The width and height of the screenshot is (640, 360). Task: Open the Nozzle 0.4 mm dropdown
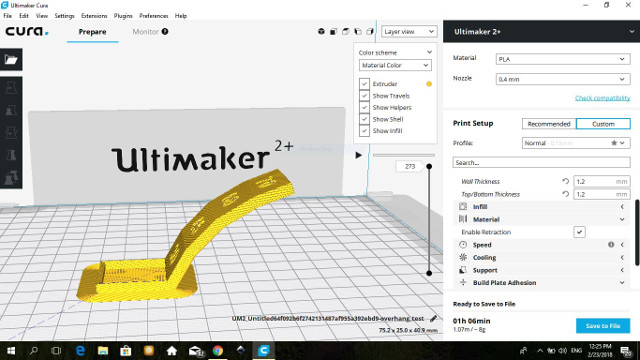563,79
